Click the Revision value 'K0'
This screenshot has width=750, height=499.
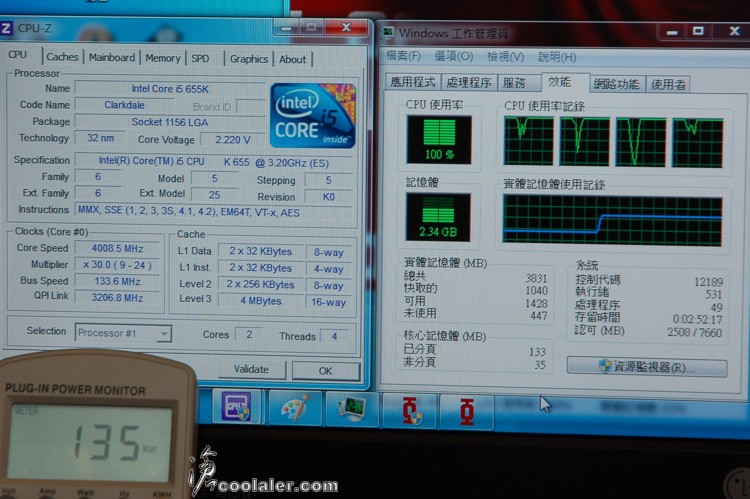click(x=329, y=197)
